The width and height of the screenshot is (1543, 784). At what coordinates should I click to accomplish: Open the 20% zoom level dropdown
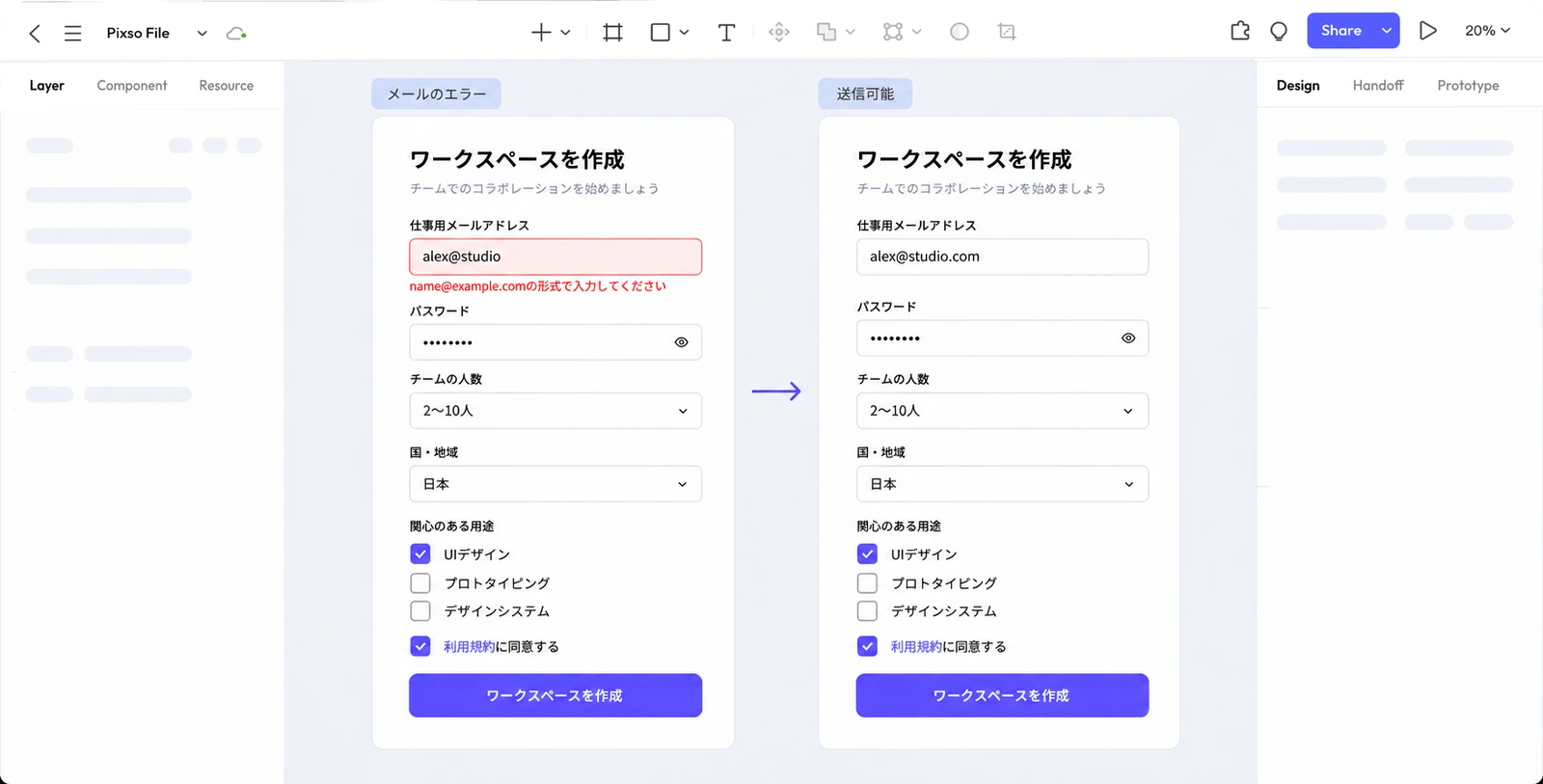click(x=1487, y=31)
